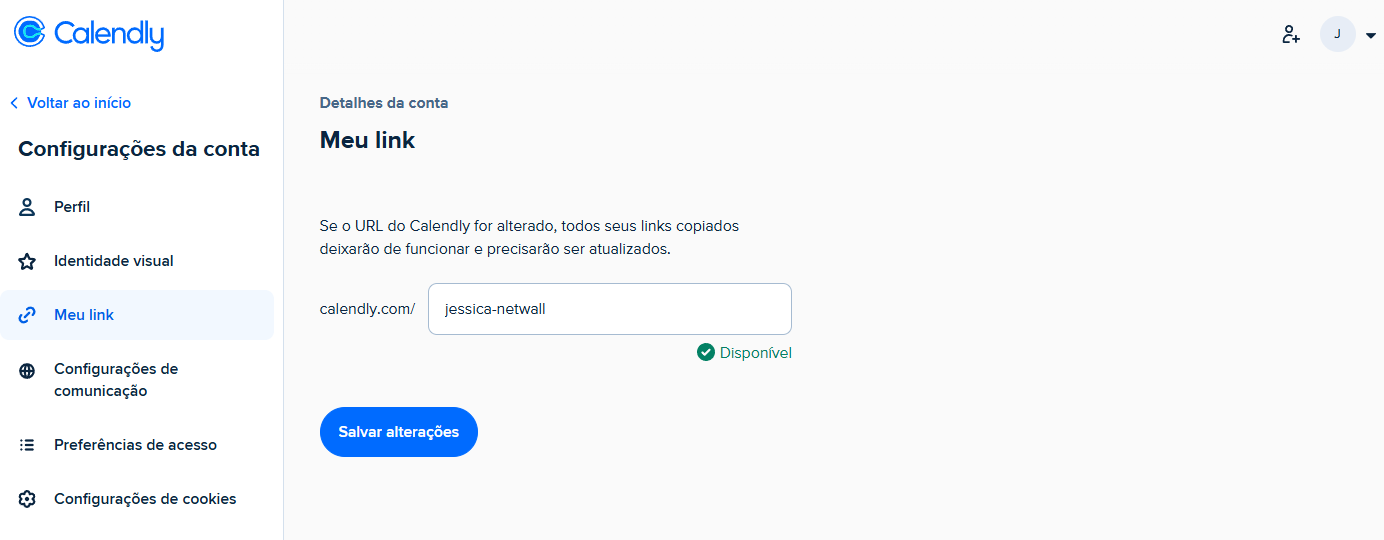The height and width of the screenshot is (540, 1384).
Task: Select Preferências de acesso menu item
Action: click(137, 445)
